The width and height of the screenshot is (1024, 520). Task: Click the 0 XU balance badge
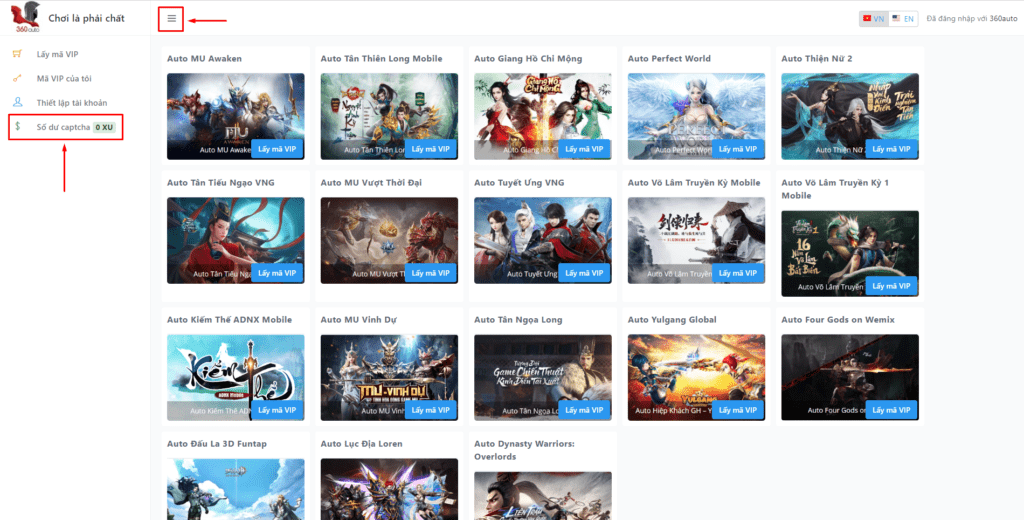(104, 127)
